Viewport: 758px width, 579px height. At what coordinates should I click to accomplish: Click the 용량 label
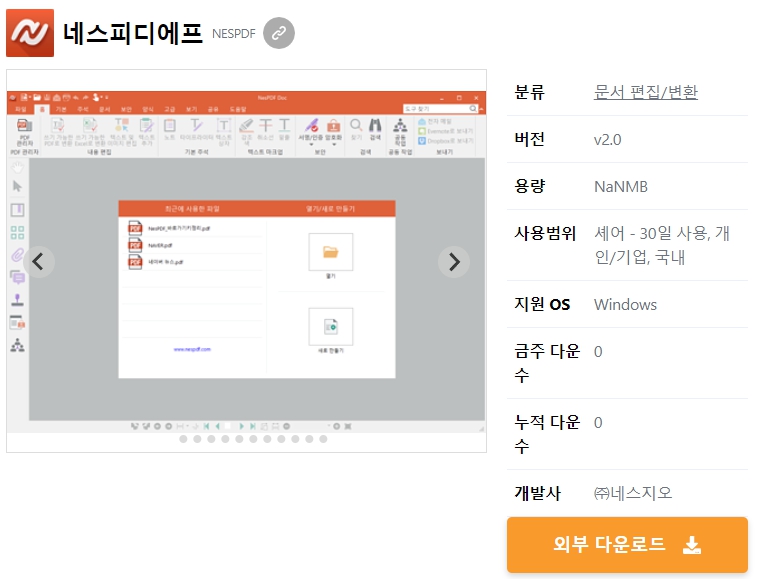point(530,186)
